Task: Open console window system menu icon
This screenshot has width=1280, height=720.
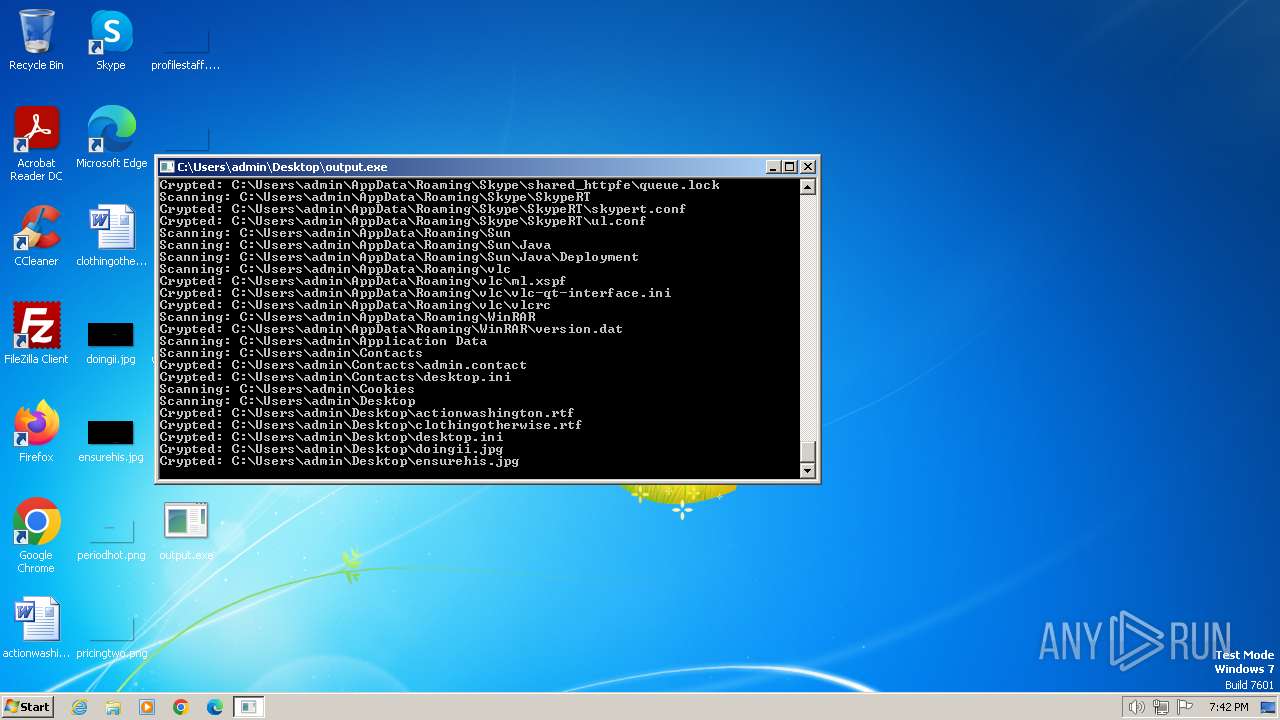Action: (168, 167)
